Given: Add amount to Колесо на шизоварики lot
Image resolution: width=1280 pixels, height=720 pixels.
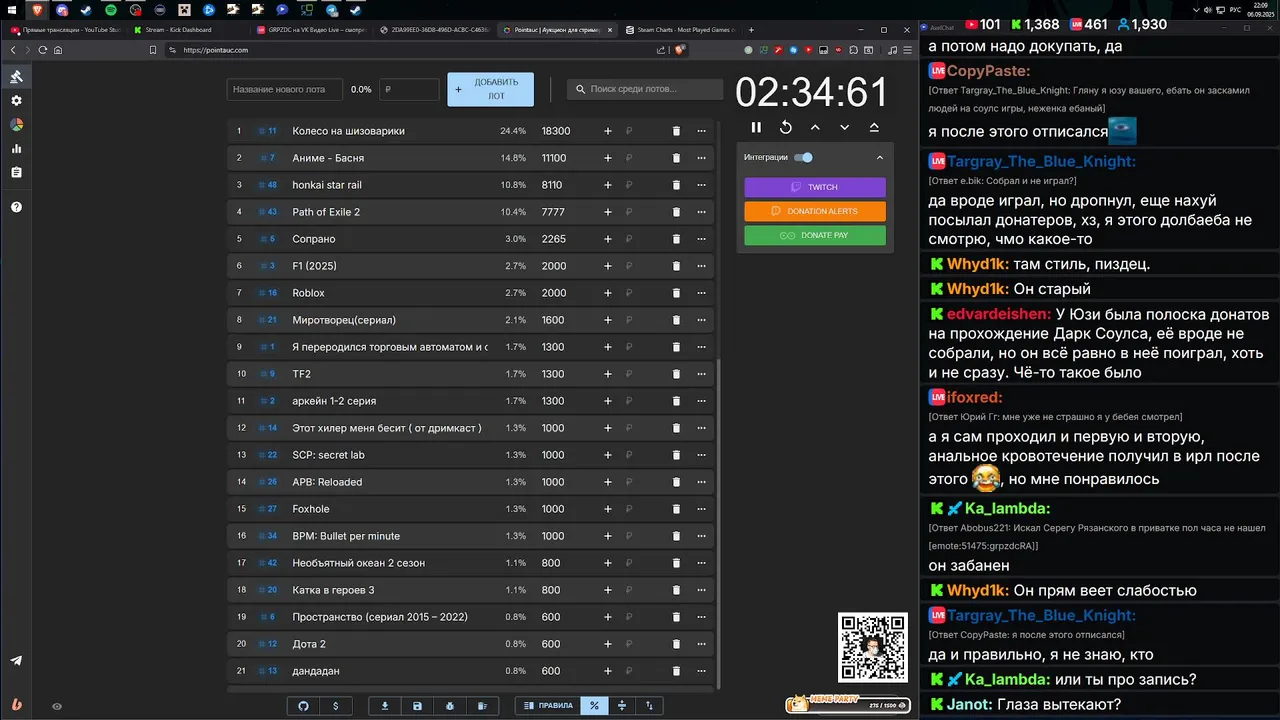Looking at the screenshot, I should click(607, 131).
